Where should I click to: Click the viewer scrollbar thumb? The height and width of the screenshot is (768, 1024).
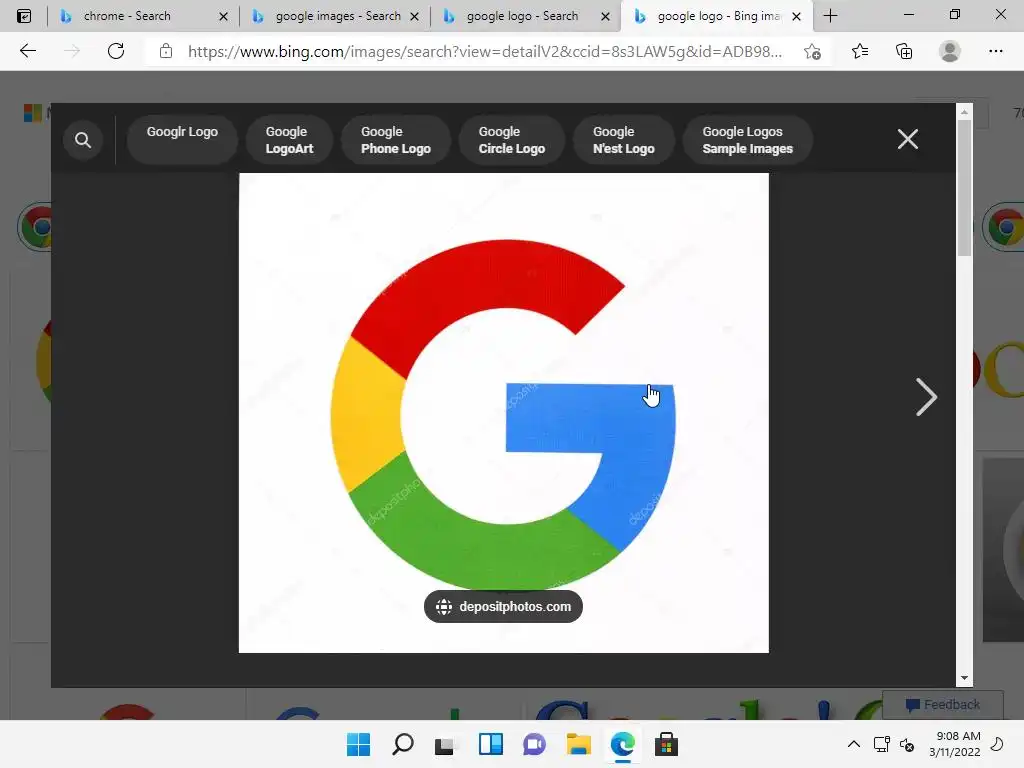(x=964, y=188)
